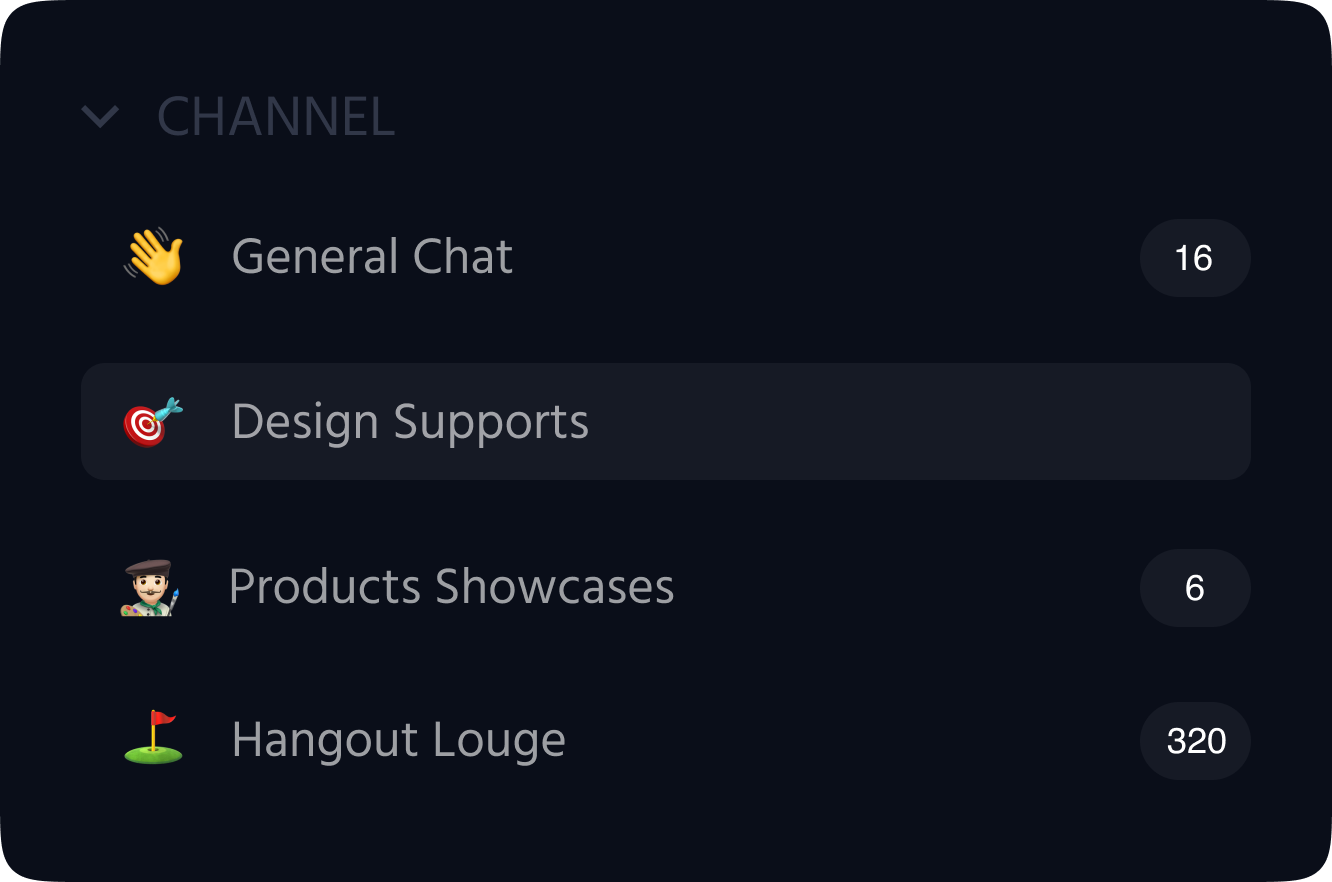Screen dimensions: 1332x882
Task: Click the waving hand emoji icon
Action: click(x=154, y=257)
